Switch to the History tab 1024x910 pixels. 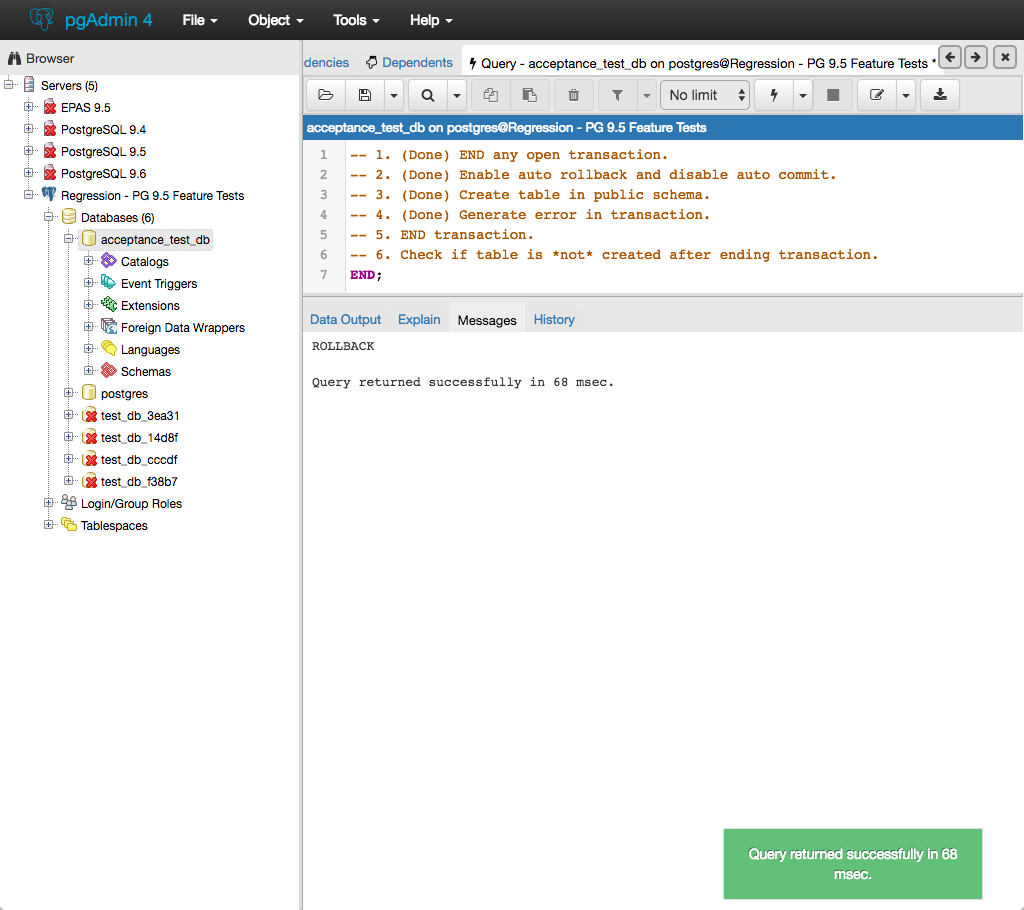tap(554, 320)
